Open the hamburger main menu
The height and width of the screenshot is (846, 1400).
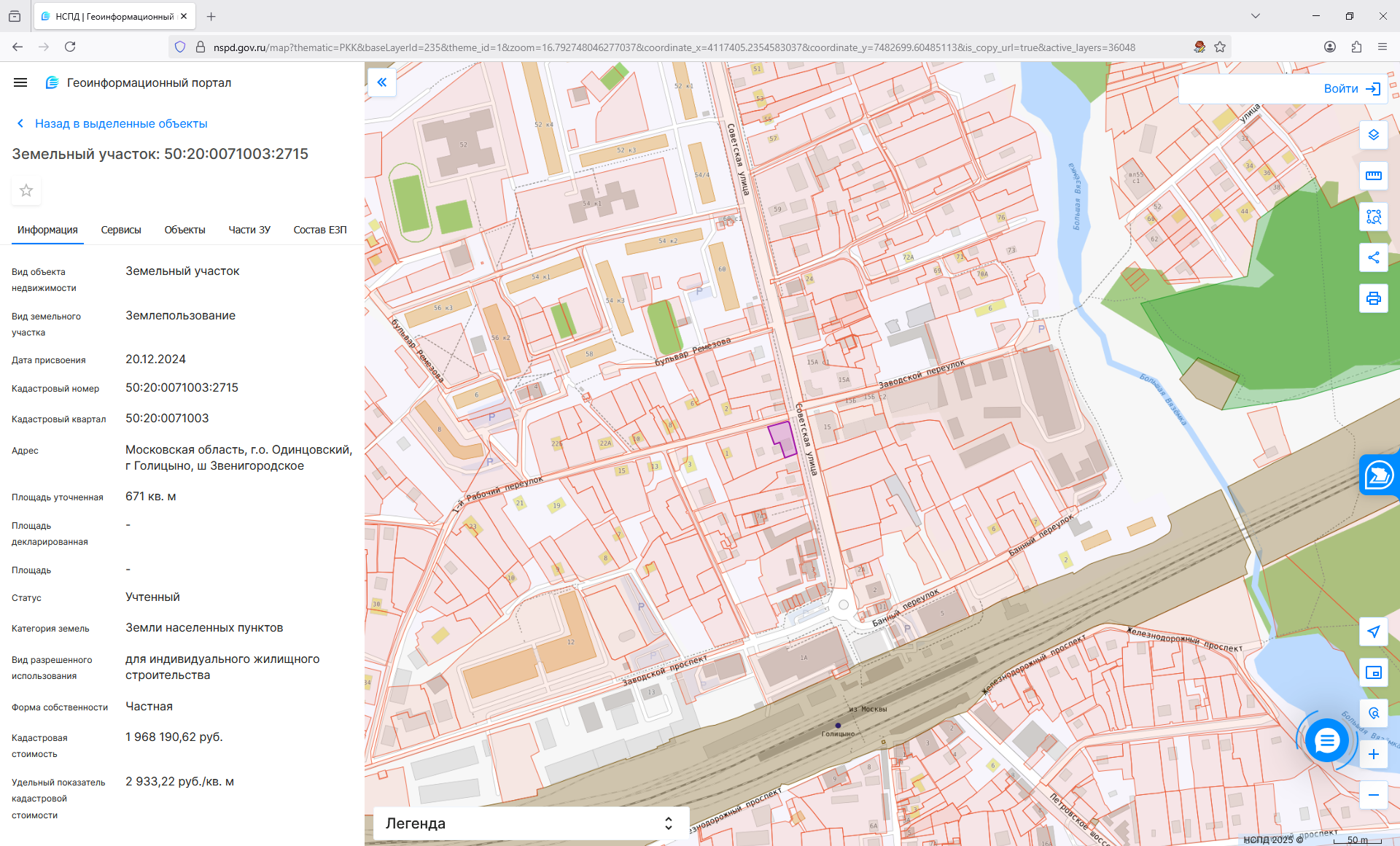click(x=20, y=82)
